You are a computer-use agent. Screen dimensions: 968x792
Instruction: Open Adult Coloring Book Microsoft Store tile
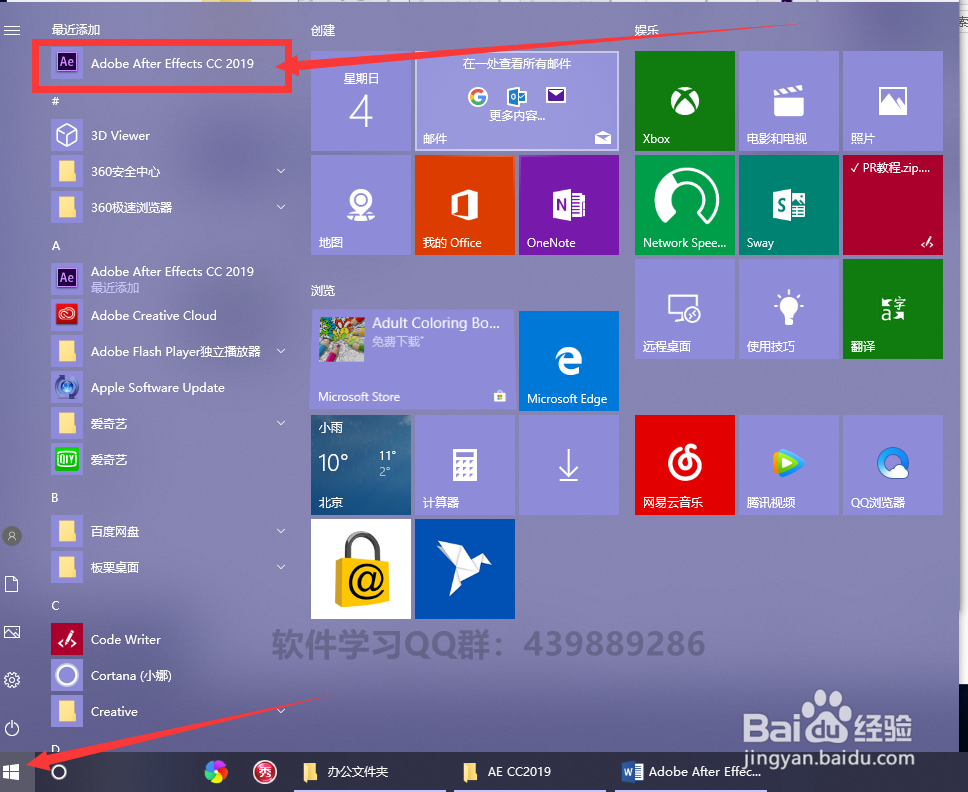[x=412, y=361]
